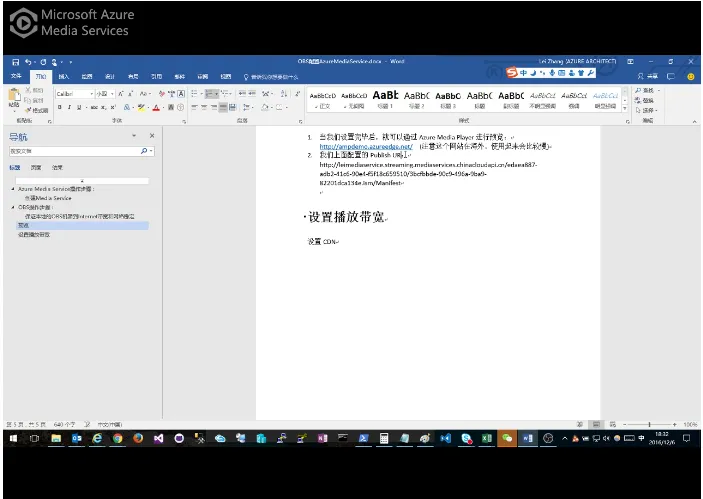
Task: Open Chrome from the taskbar
Action: coord(117,438)
